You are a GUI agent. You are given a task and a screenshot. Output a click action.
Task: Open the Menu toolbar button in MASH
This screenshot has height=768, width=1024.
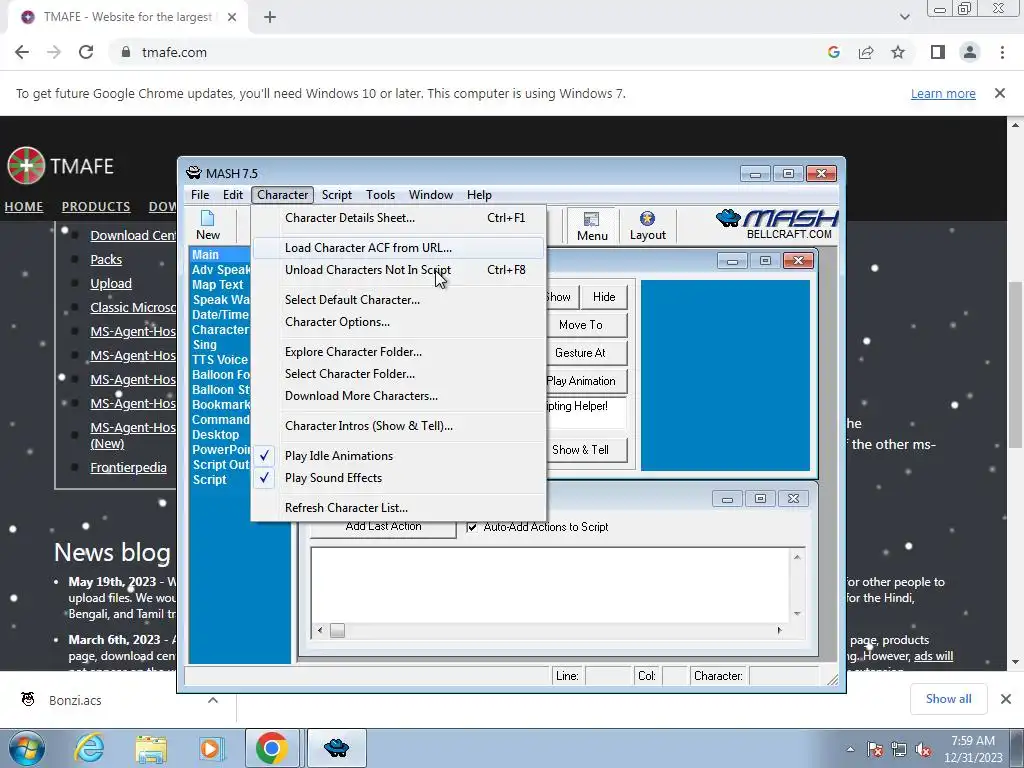point(592,226)
